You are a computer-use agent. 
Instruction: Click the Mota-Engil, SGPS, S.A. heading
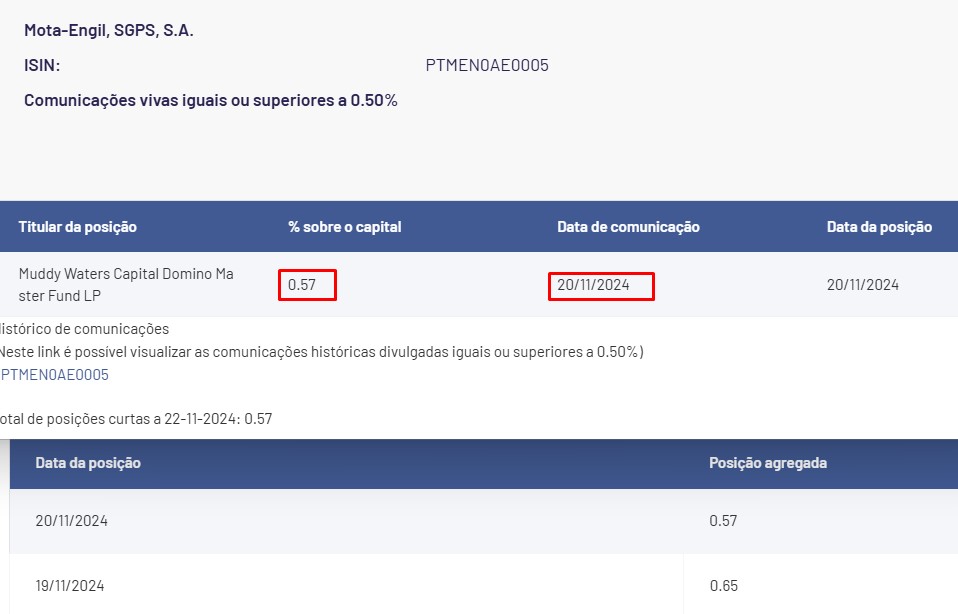pos(109,30)
